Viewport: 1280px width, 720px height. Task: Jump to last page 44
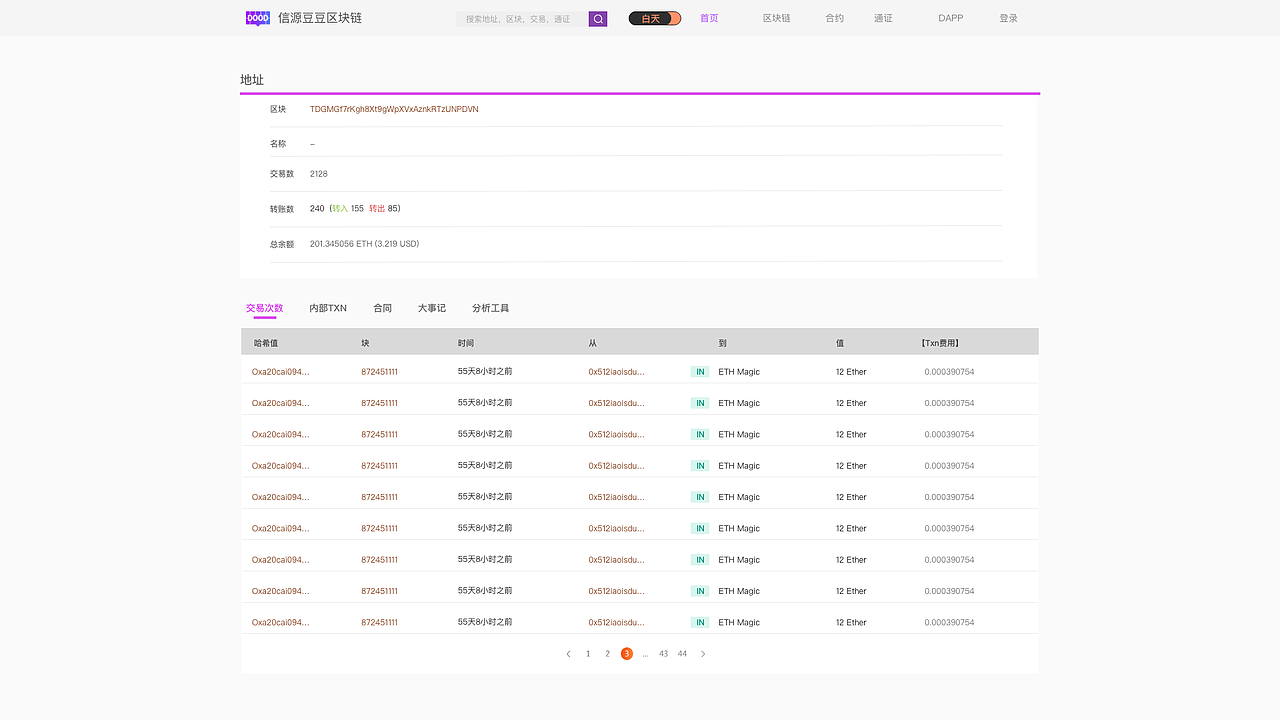coord(682,654)
